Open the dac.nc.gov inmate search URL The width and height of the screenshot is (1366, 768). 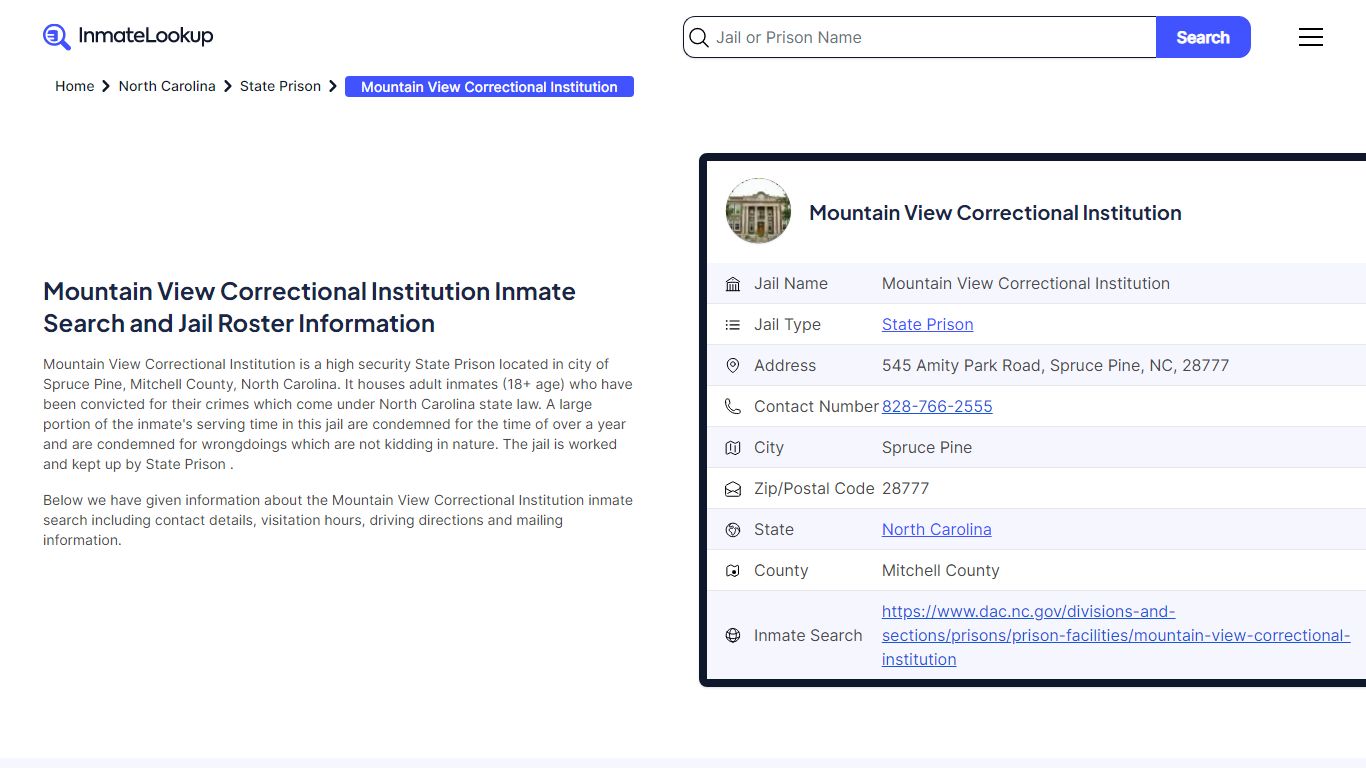pyautogui.click(x=1116, y=635)
